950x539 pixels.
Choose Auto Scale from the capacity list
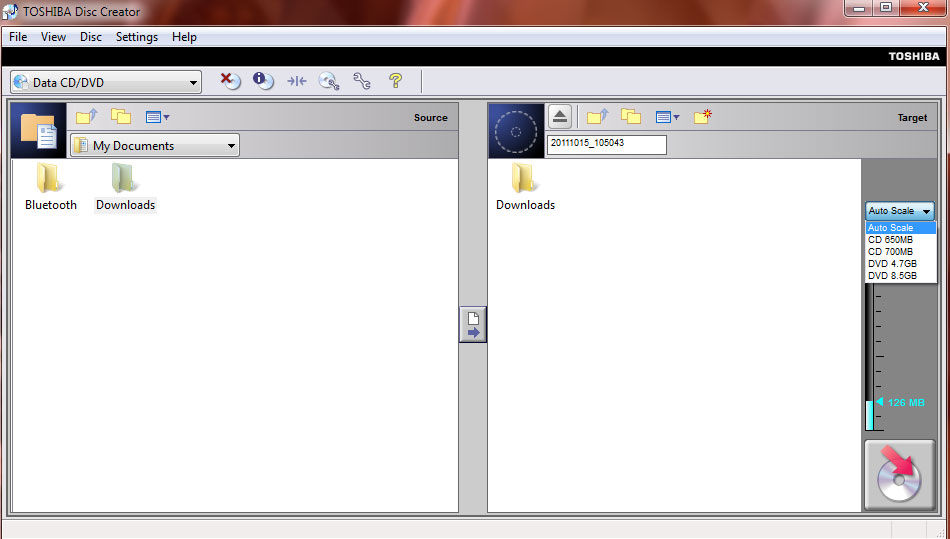pyautogui.click(x=900, y=228)
